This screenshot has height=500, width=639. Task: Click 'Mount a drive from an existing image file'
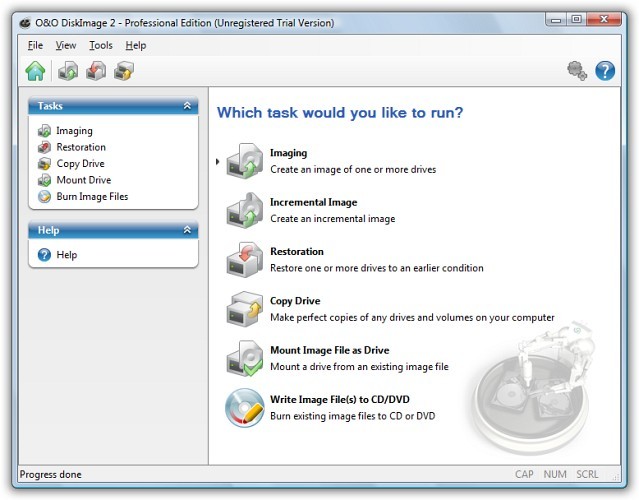click(359, 367)
